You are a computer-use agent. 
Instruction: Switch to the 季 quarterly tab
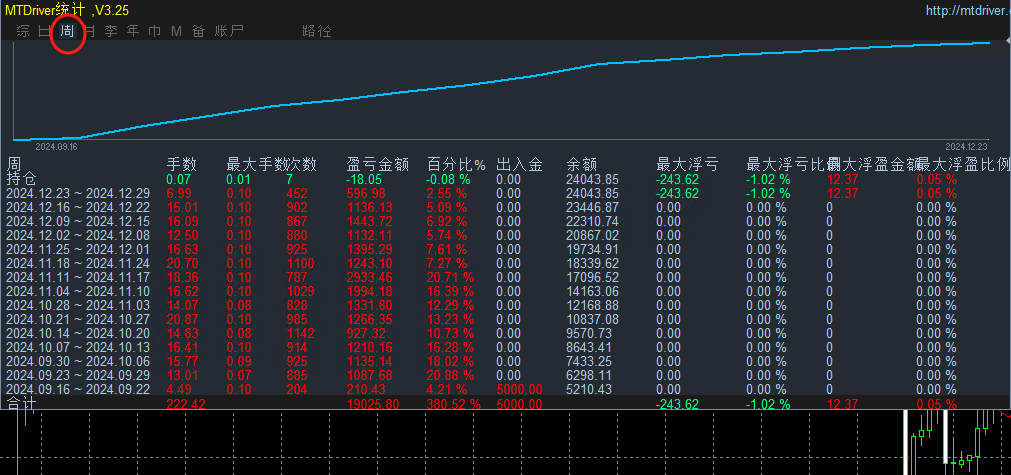(x=111, y=31)
